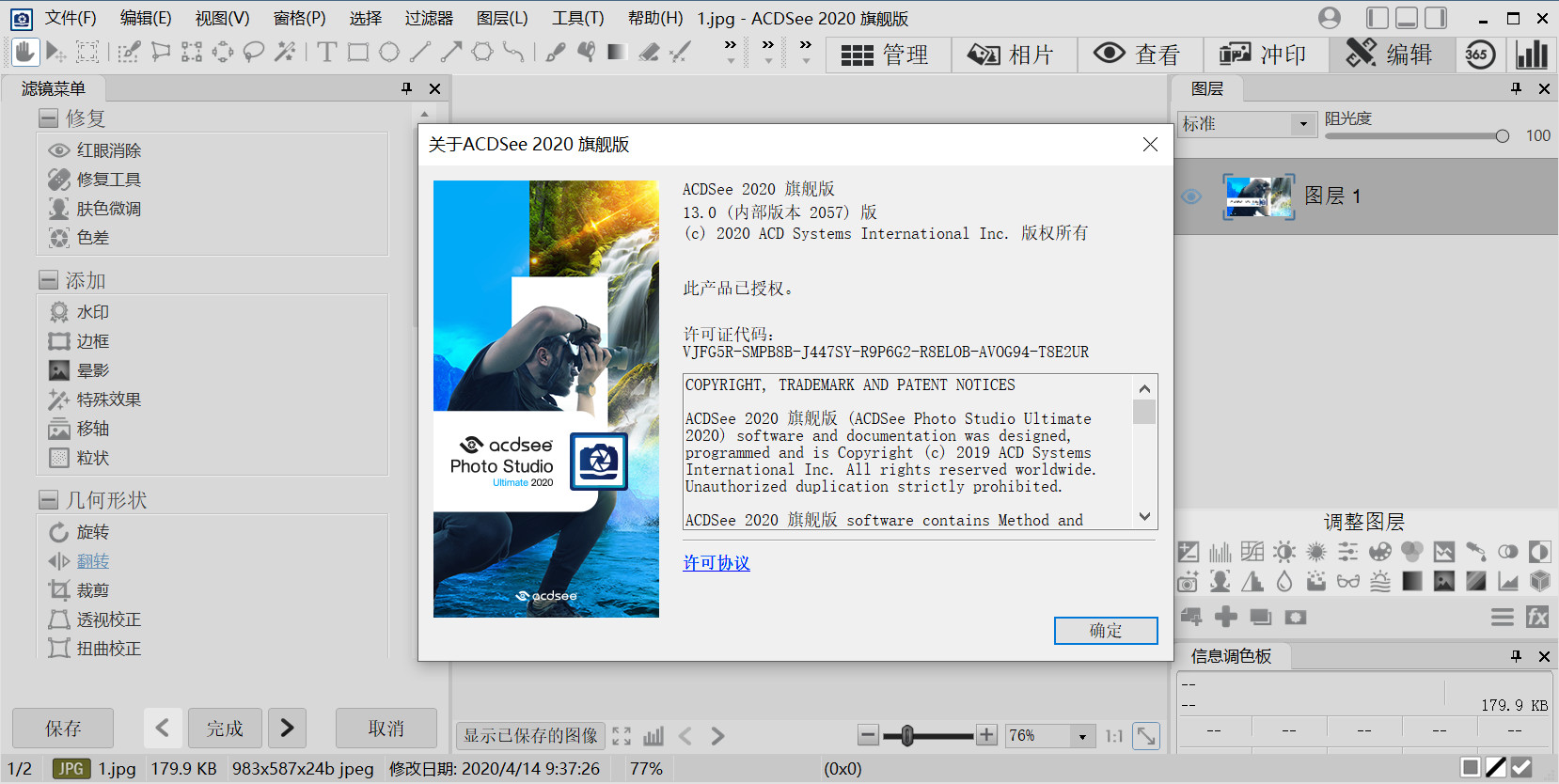Click 显示已保存的图像 button
Screen dimensions: 1559x784
530,736
